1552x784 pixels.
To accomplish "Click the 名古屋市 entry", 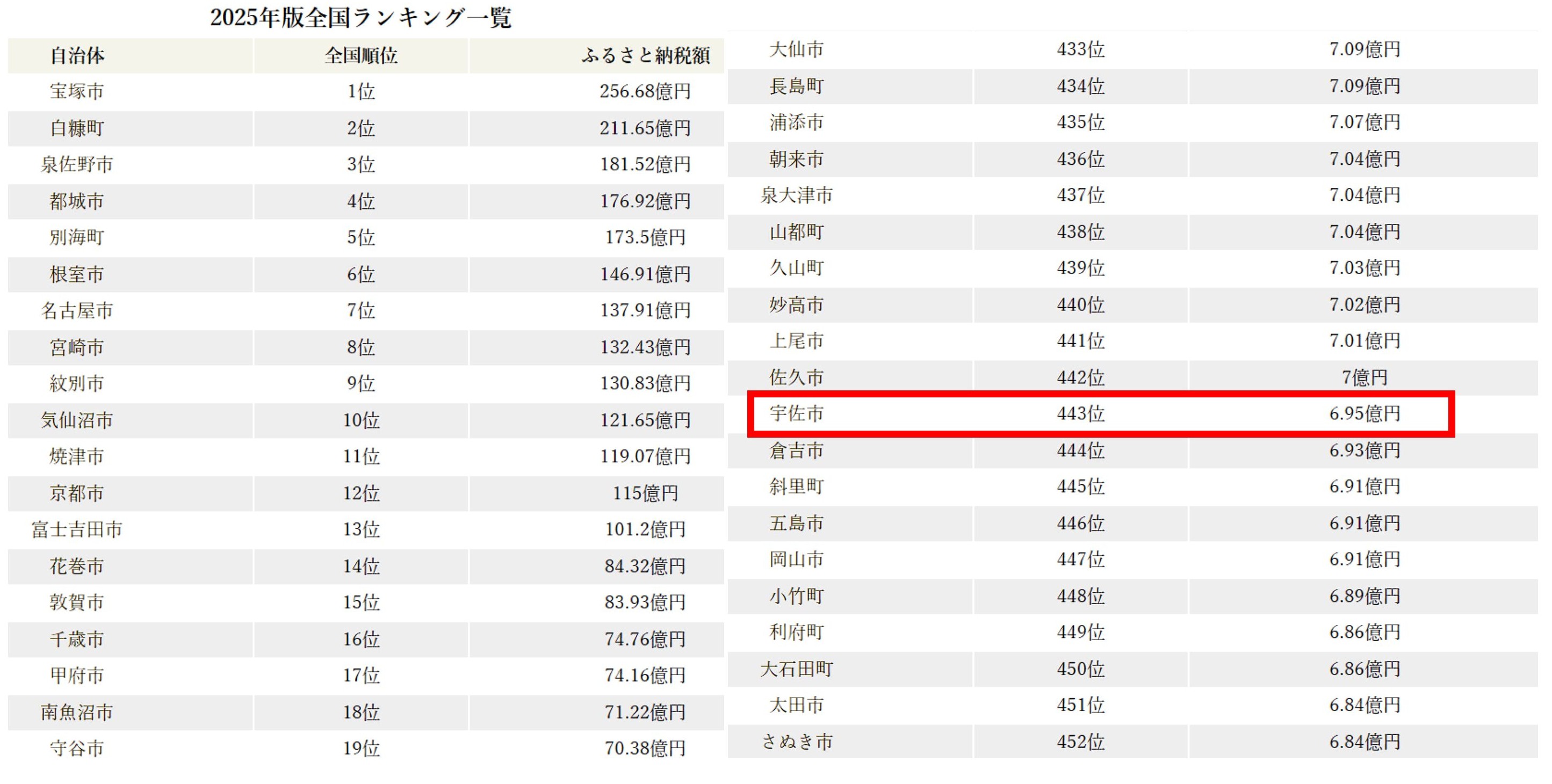I will (x=77, y=311).
